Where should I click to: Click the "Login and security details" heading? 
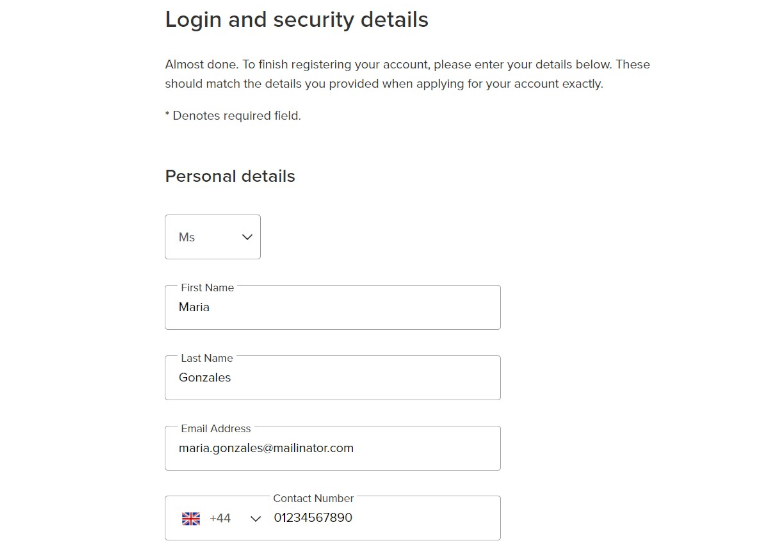(x=296, y=20)
